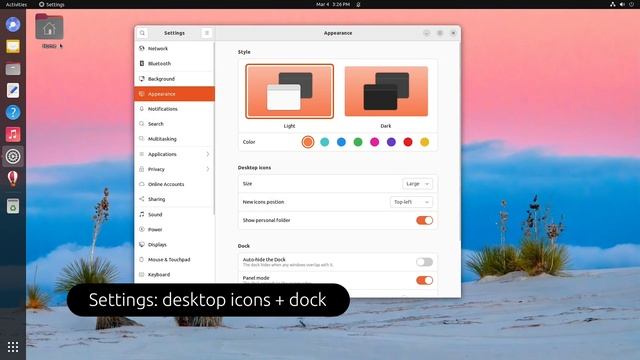Open Multitasking settings
Image resolution: width=640 pixels, height=360 pixels.
tap(174, 139)
